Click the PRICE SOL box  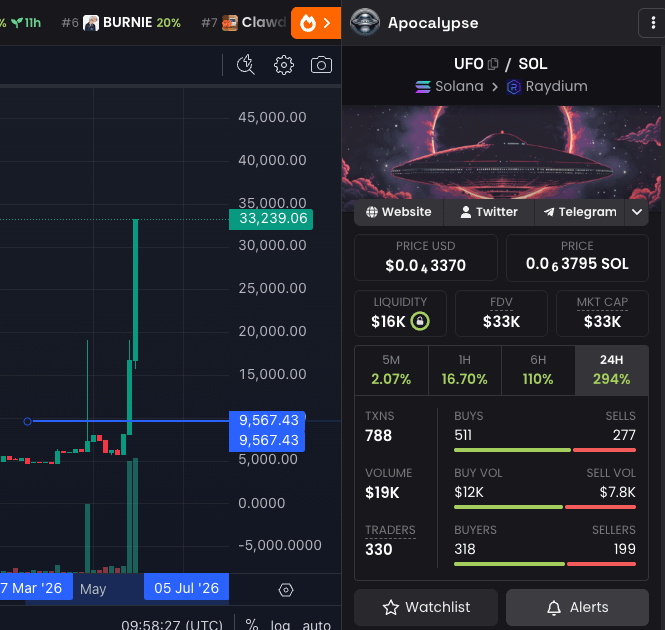click(x=577, y=258)
